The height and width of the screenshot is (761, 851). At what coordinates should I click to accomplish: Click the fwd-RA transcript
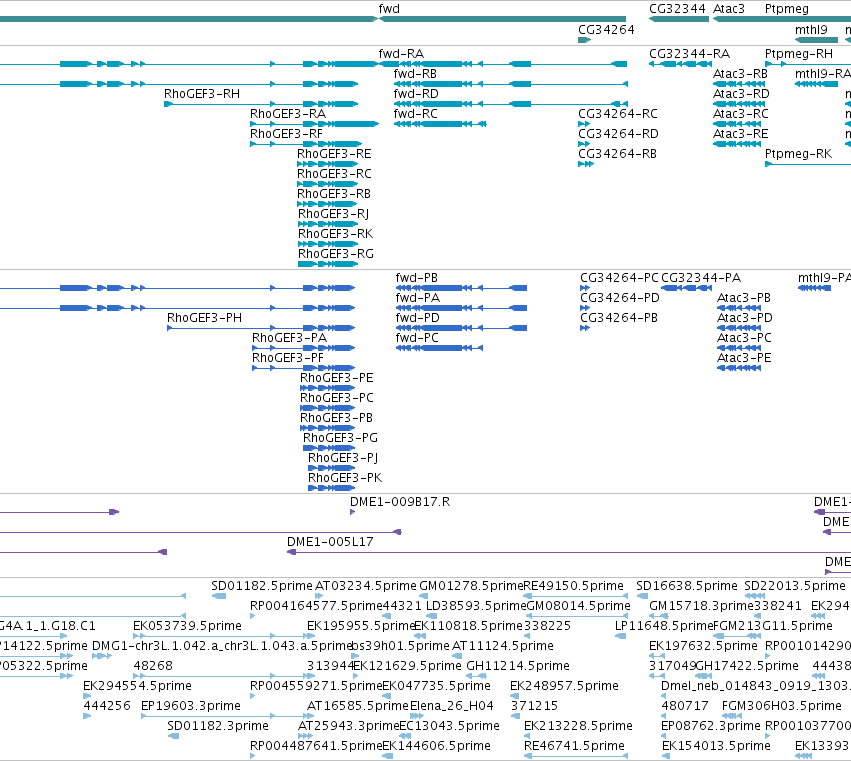pos(401,54)
